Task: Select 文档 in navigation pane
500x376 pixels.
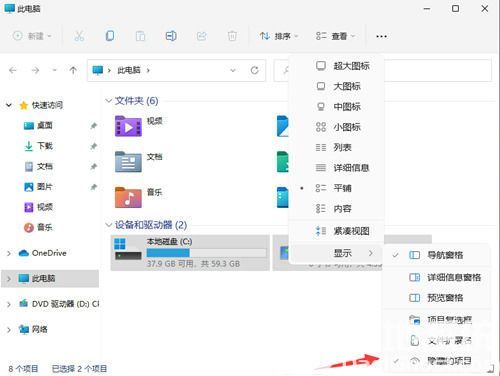Action: (44, 166)
